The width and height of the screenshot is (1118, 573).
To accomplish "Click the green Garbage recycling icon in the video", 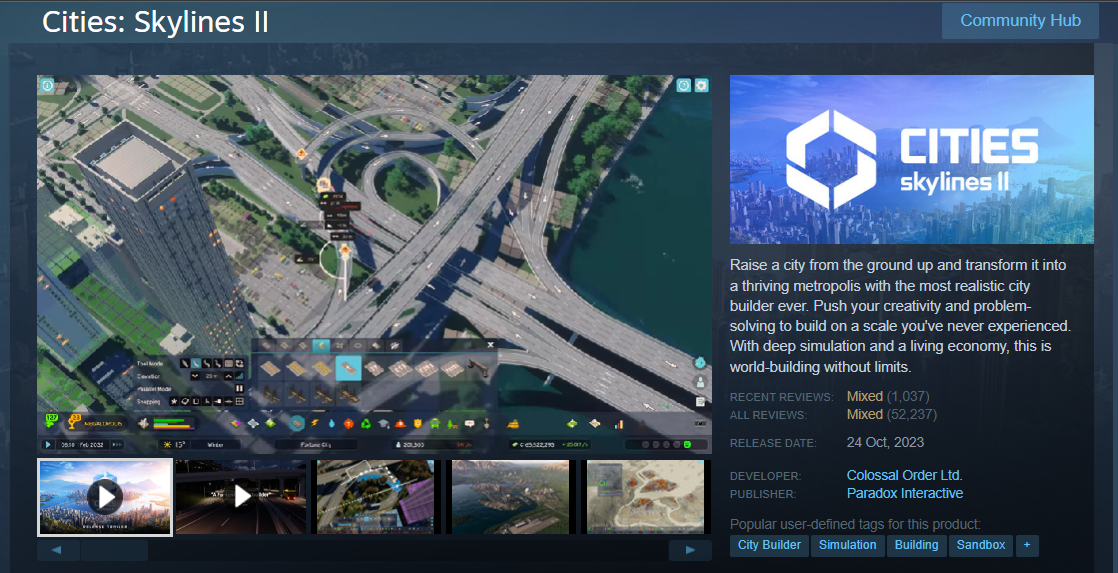I will (366, 423).
